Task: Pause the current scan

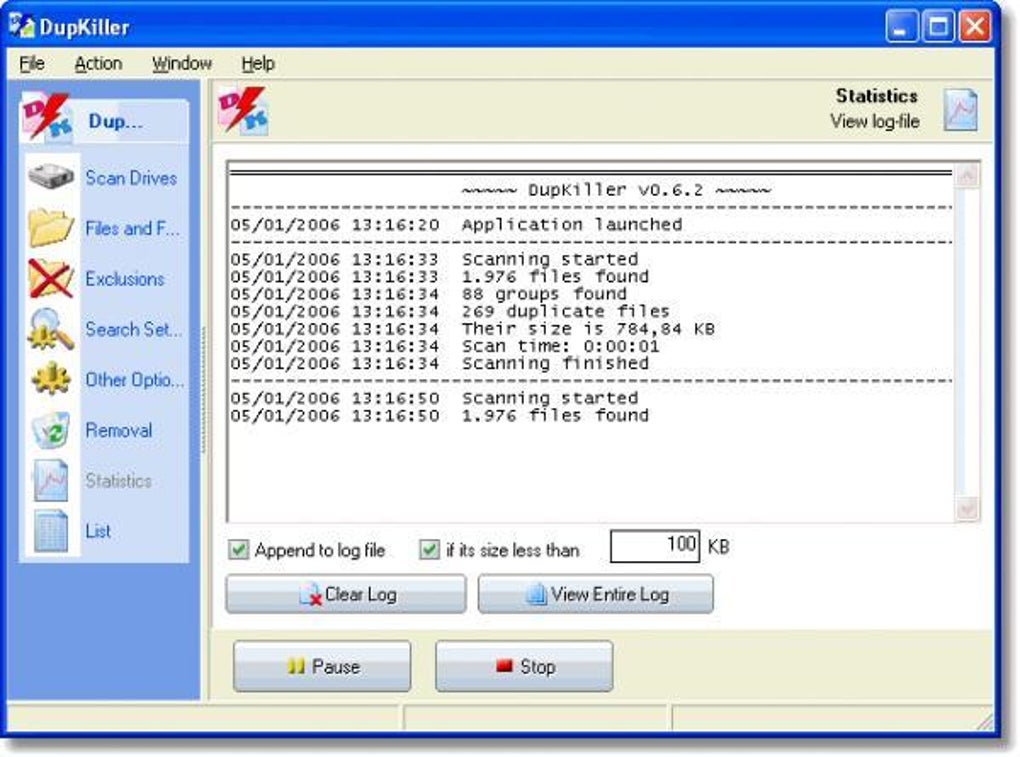Action: click(322, 666)
